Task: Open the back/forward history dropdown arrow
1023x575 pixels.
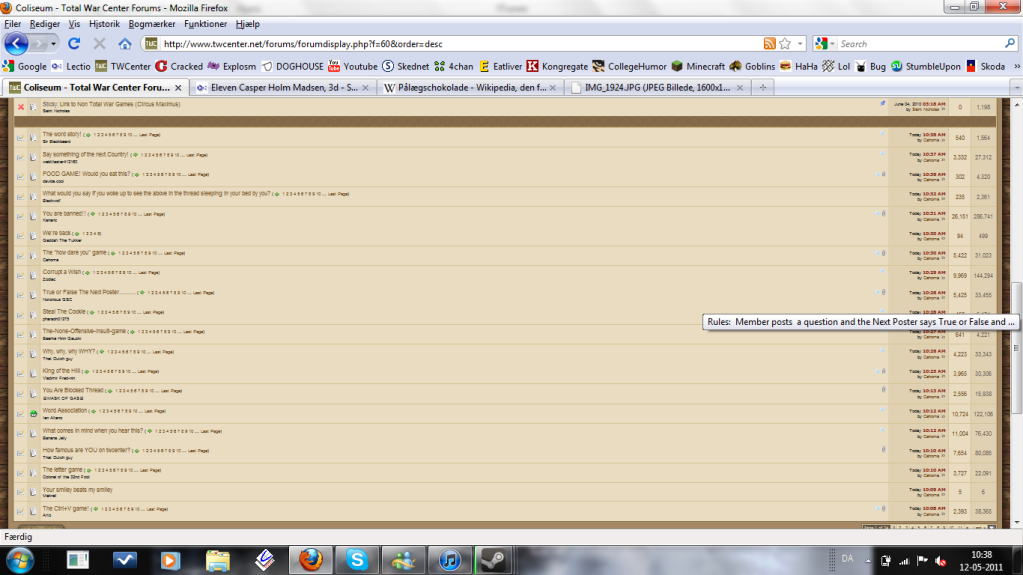Action: pyautogui.click(x=53, y=44)
